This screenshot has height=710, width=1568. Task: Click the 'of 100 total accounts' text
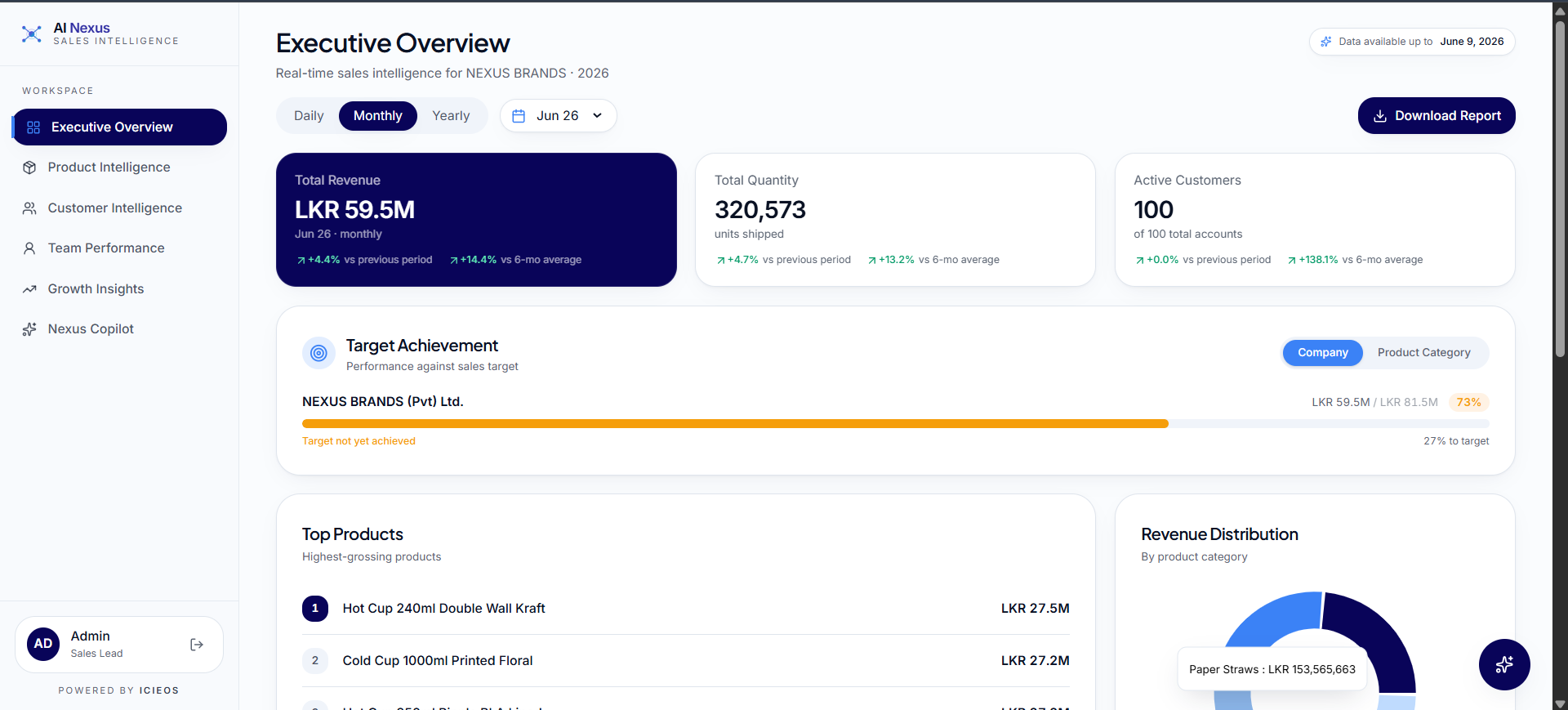1188,234
